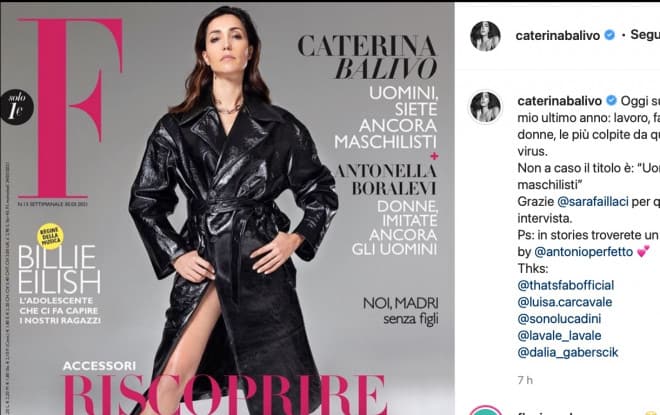Open the @luisa.carcavale tag
Screen dimensions: 660x415
(565, 302)
